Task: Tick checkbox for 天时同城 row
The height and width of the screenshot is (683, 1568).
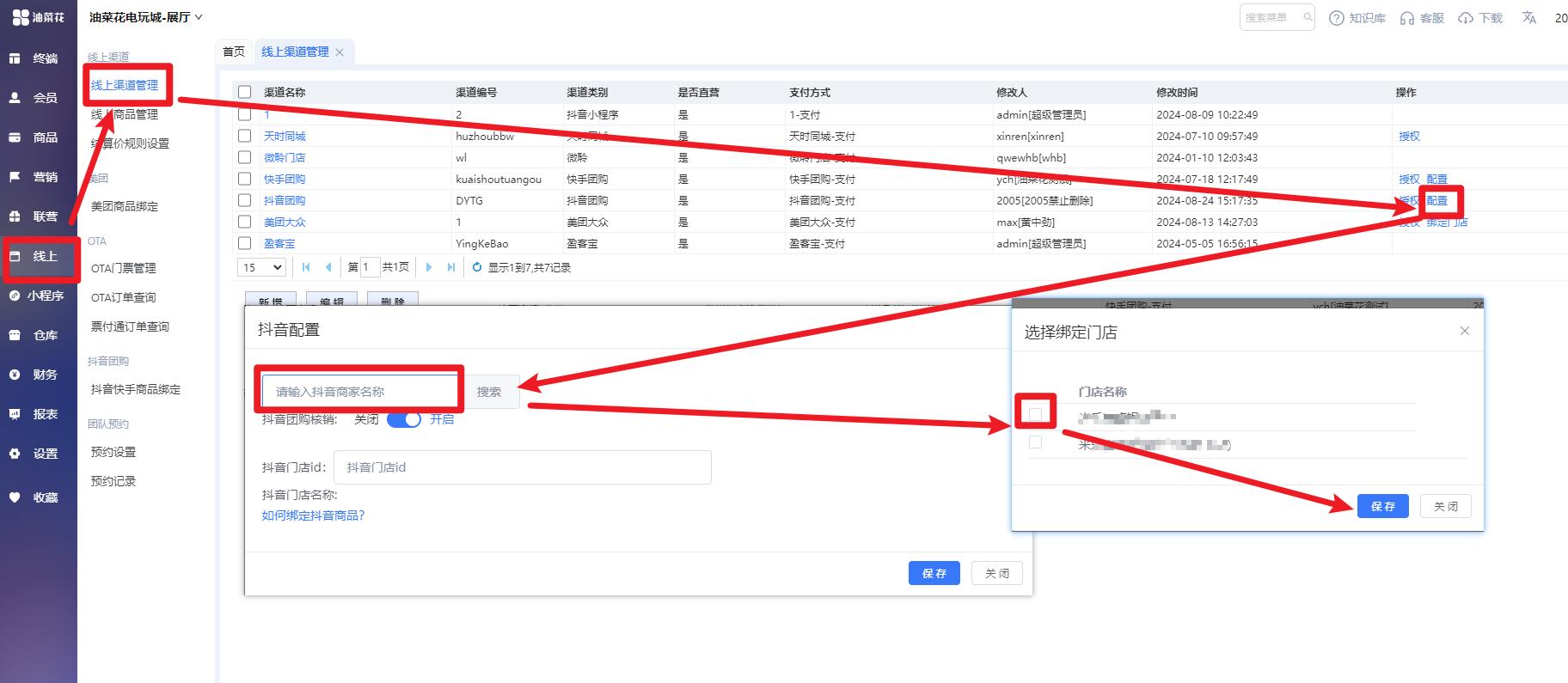Action: tap(245, 136)
